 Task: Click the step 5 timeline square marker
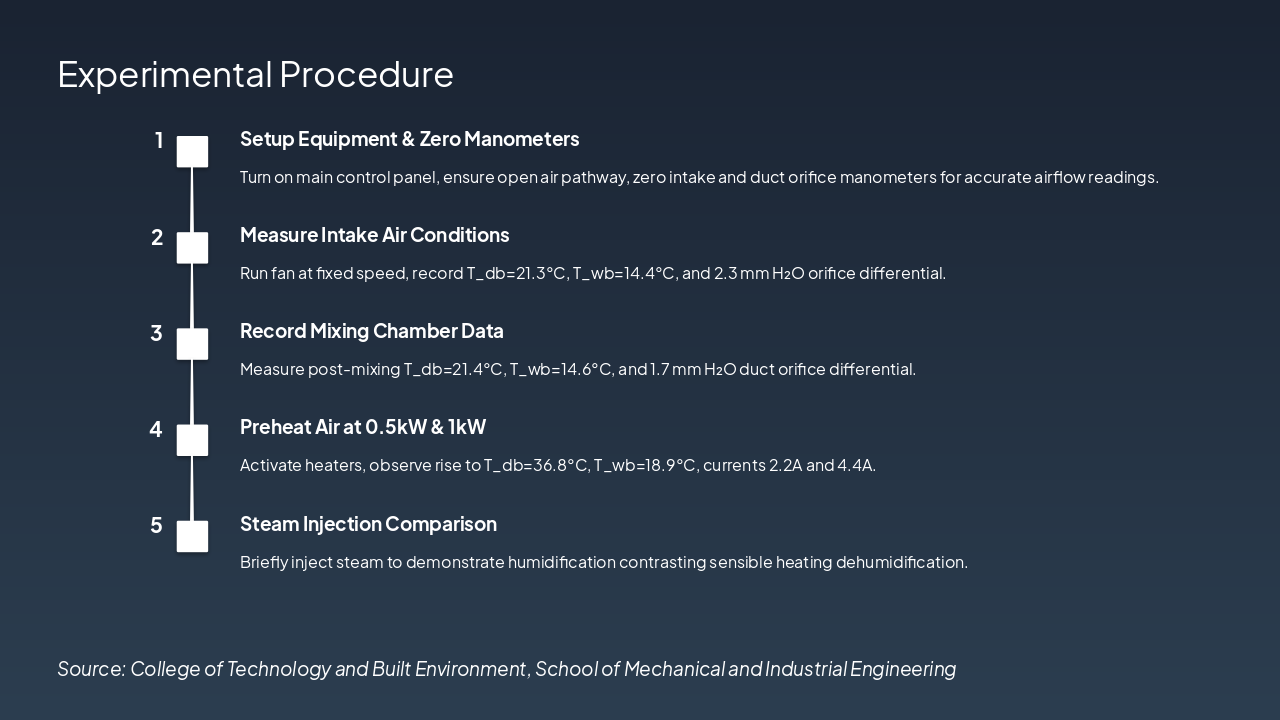click(x=192, y=536)
